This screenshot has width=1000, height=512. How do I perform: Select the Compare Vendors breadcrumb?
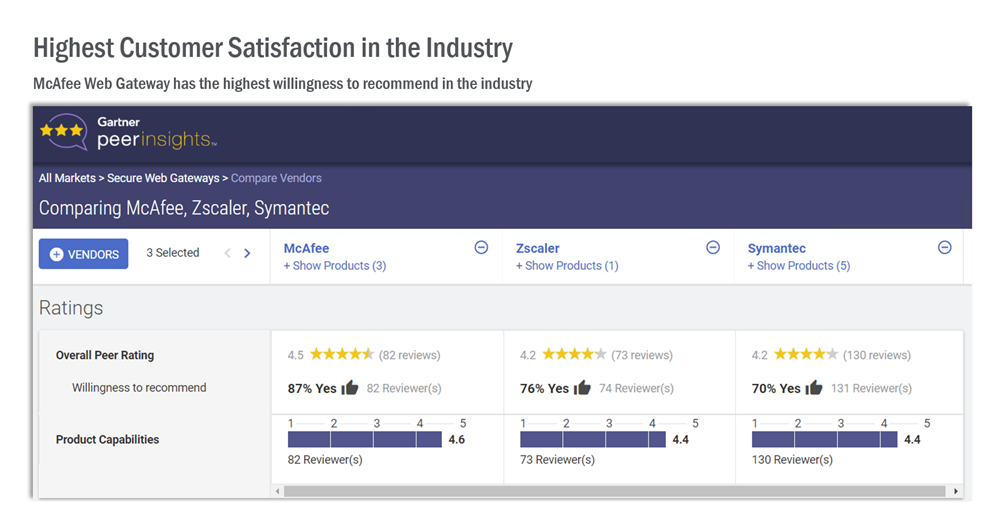[x=276, y=178]
